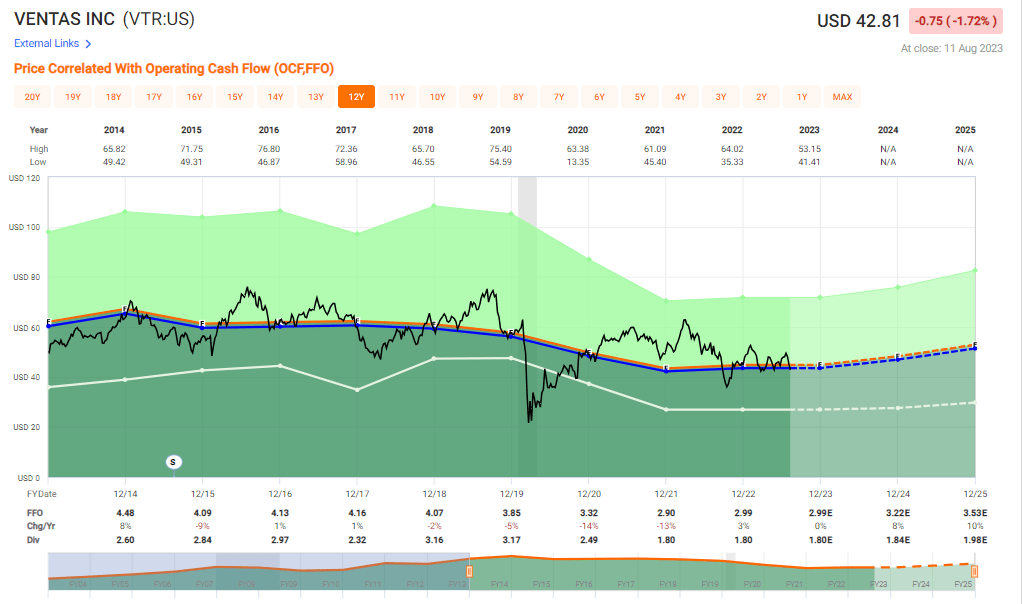The height and width of the screenshot is (604, 1023).
Task: Click the 2022 Low value 35.33
Action: coord(732,162)
